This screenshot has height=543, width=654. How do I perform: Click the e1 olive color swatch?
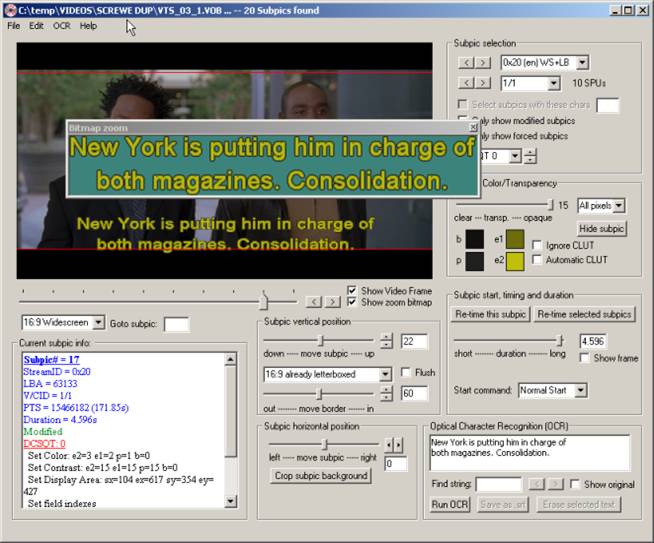[514, 239]
